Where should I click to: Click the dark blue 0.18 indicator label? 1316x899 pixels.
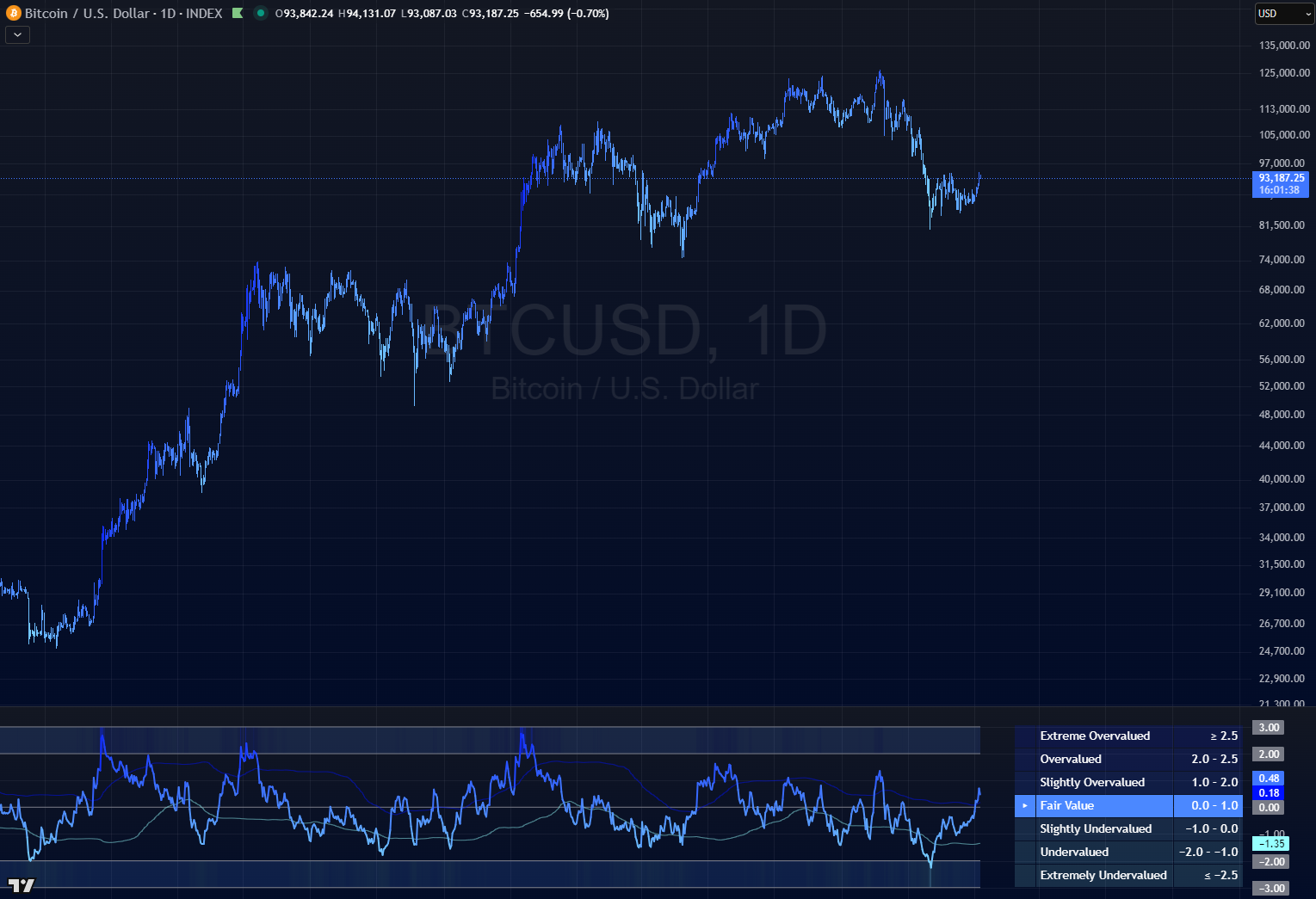(x=1269, y=793)
